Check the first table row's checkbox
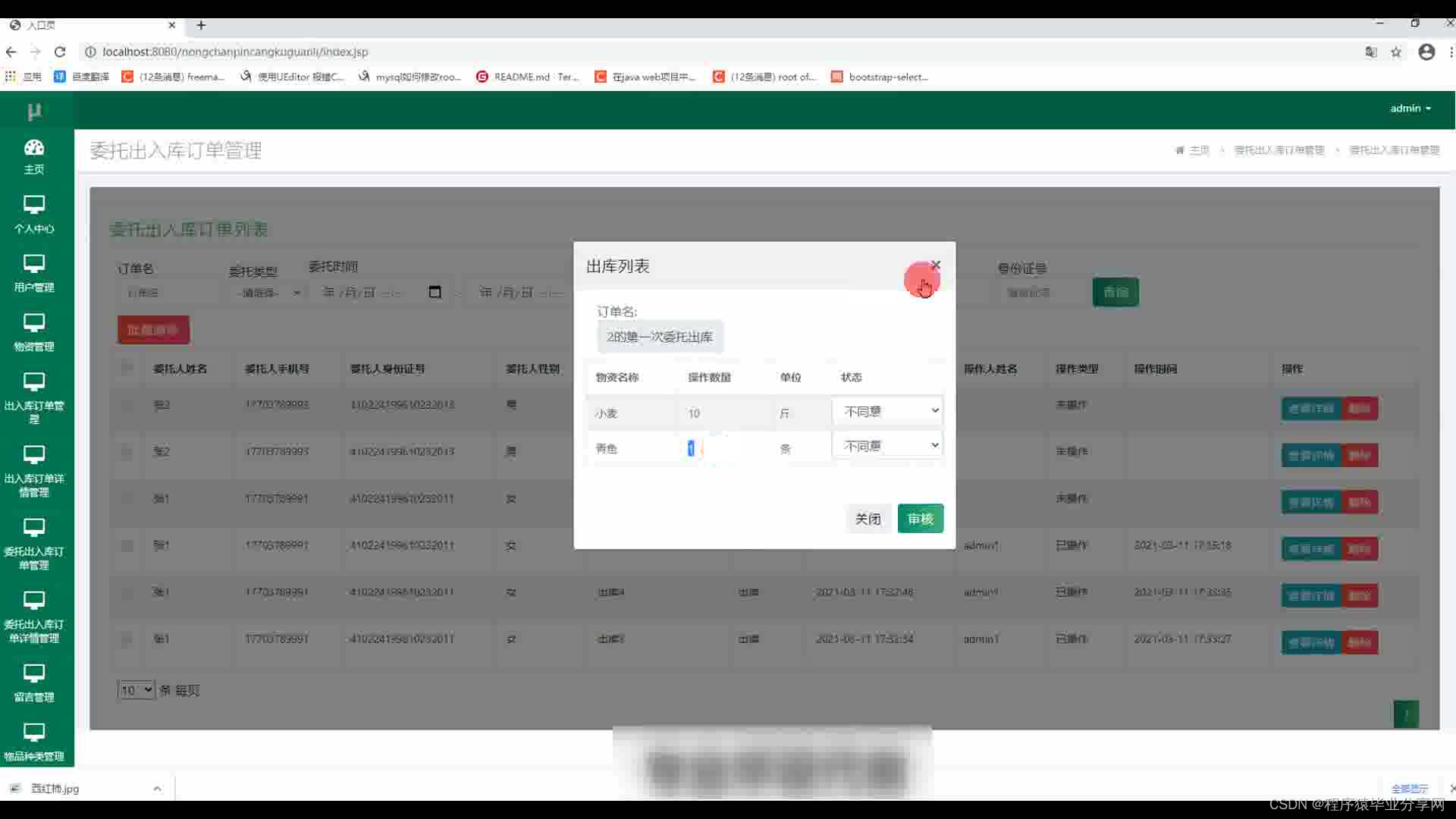This screenshot has width=1456, height=819. click(x=127, y=405)
